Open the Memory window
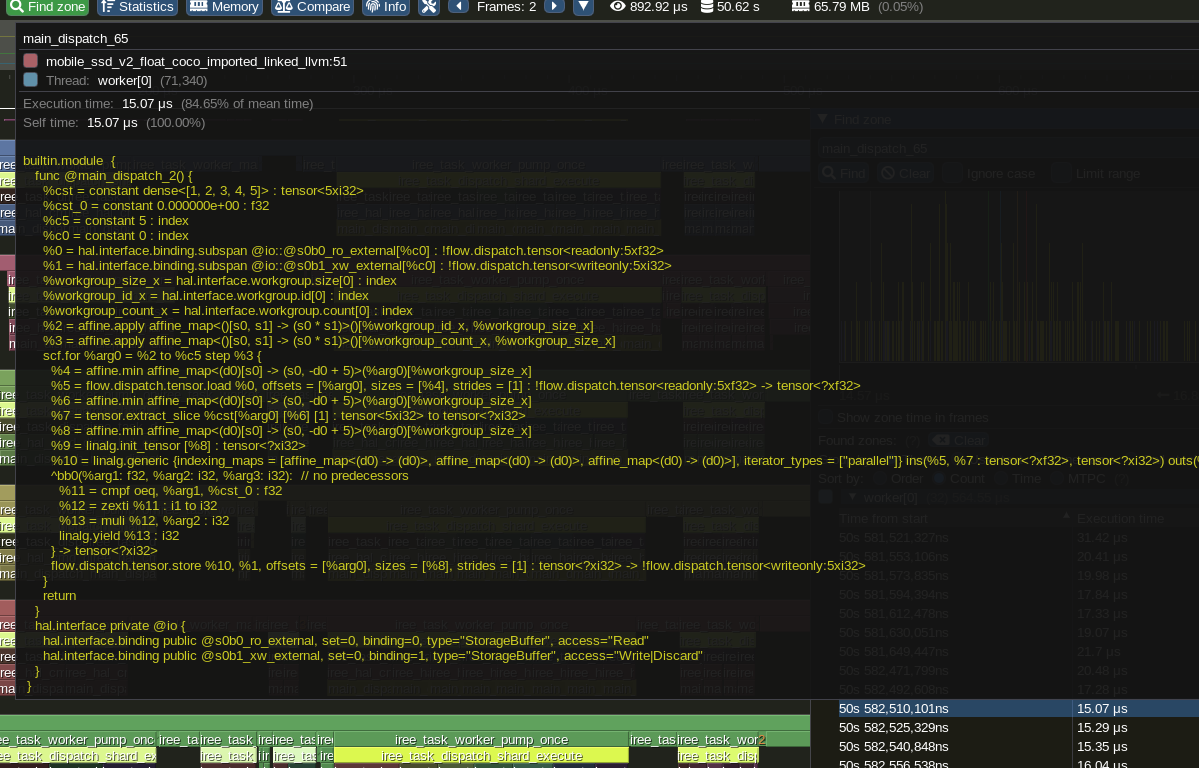Screen dimensions: 1199x768 pyautogui.click(x=224, y=7)
